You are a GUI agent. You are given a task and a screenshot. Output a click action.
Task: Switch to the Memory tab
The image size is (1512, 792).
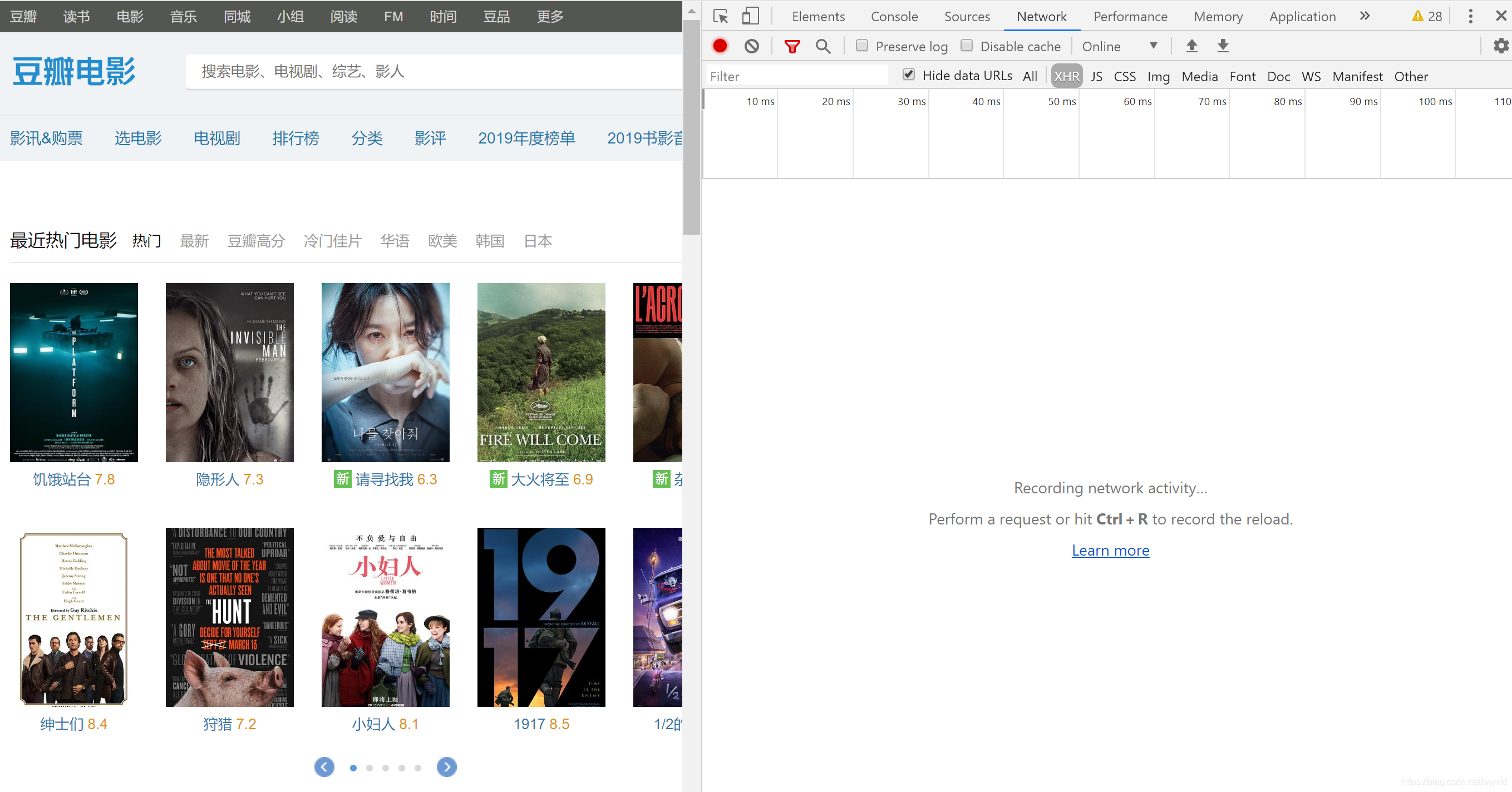(x=1218, y=17)
